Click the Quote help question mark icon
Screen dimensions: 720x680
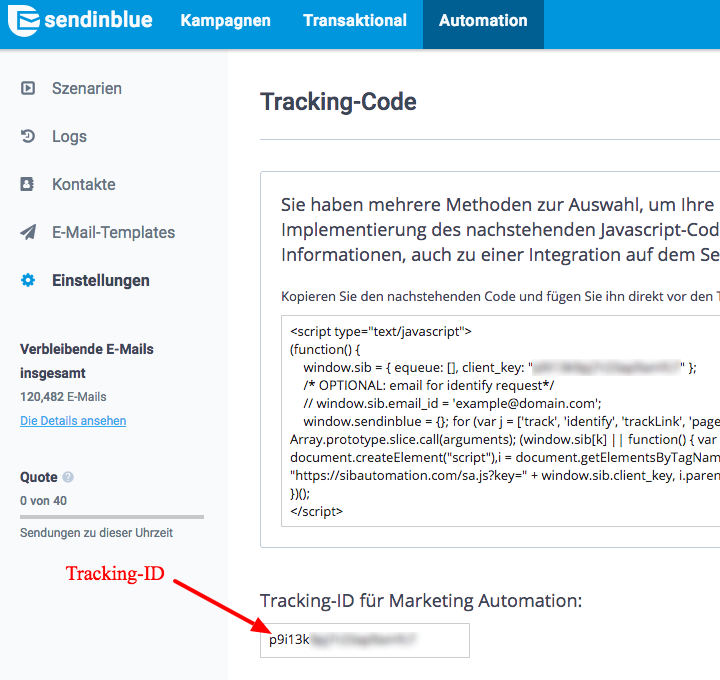[x=68, y=477]
